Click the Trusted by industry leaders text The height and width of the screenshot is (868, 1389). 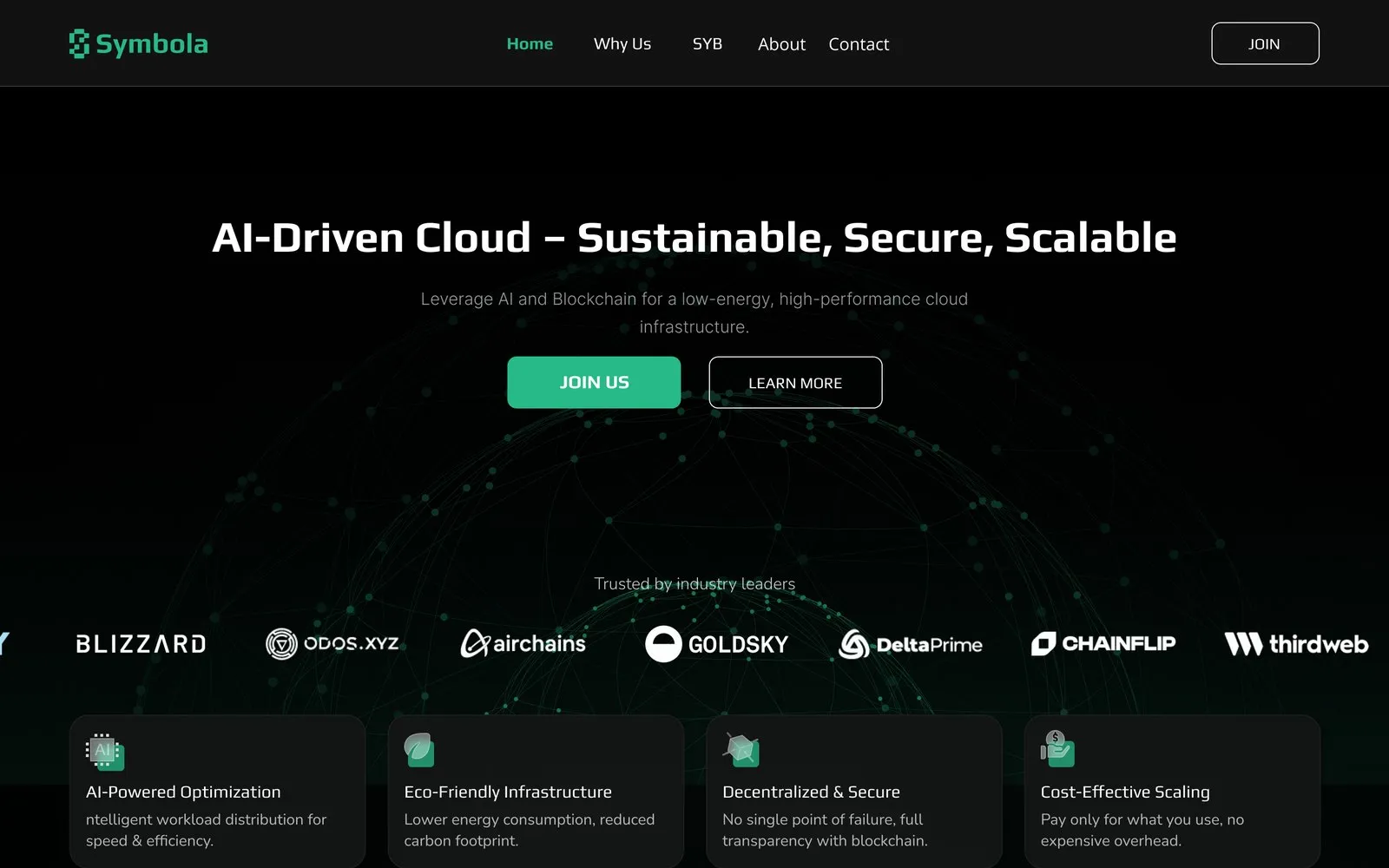[694, 583]
